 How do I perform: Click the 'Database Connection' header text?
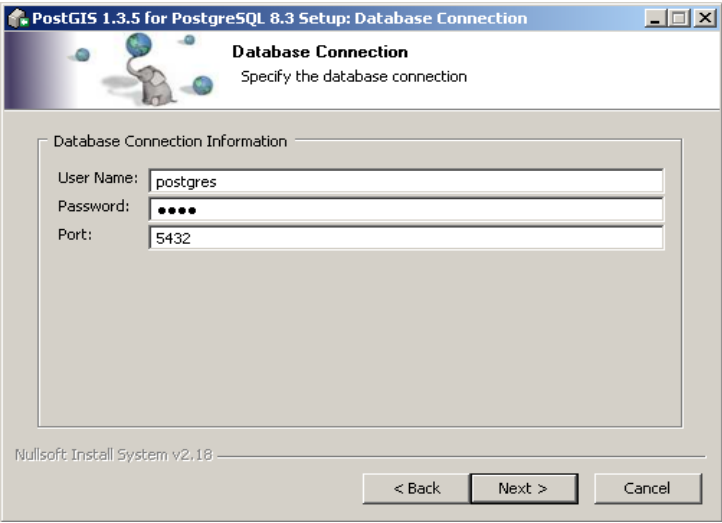pos(320,52)
